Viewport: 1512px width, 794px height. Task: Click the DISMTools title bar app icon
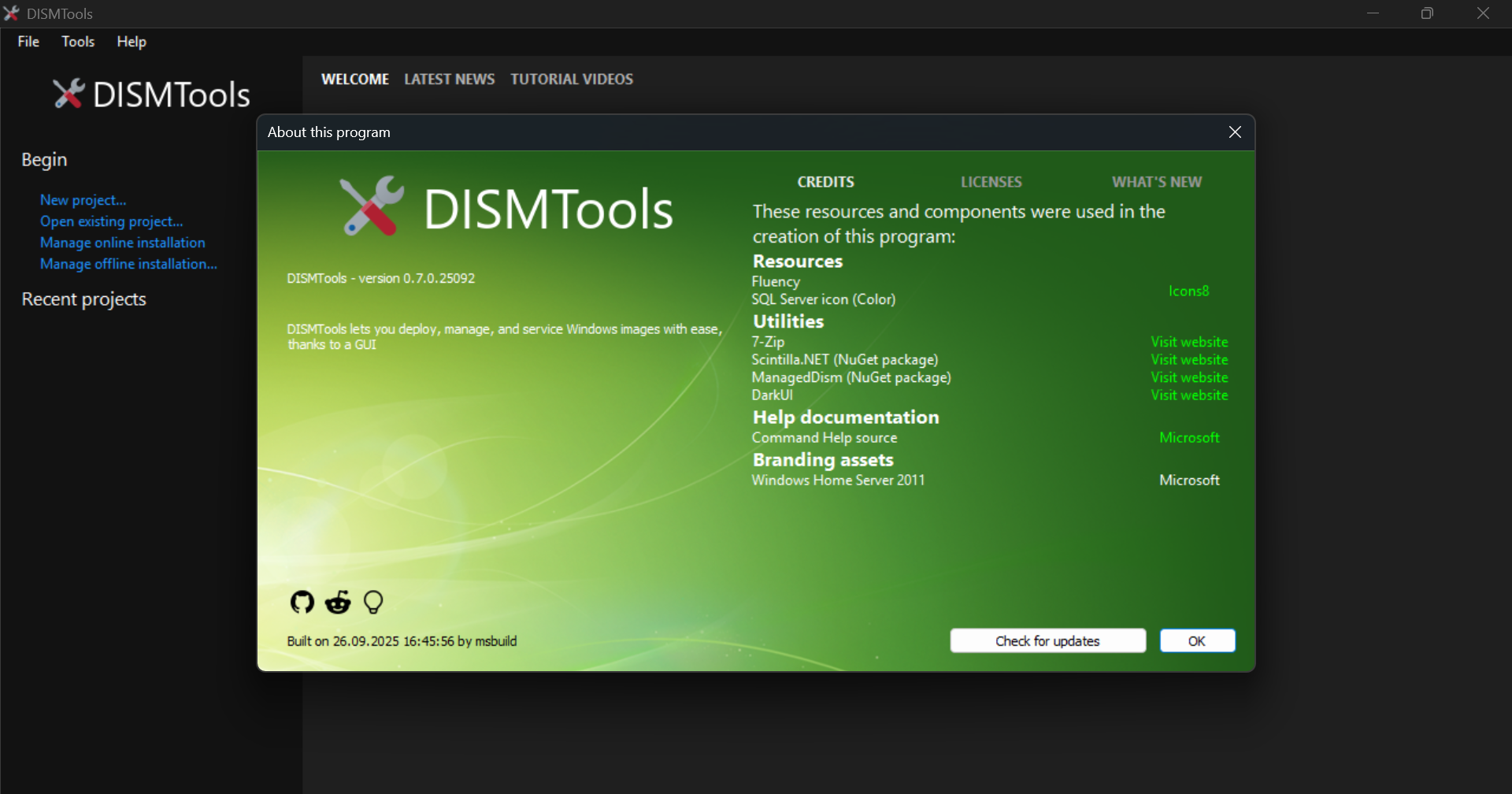11,13
